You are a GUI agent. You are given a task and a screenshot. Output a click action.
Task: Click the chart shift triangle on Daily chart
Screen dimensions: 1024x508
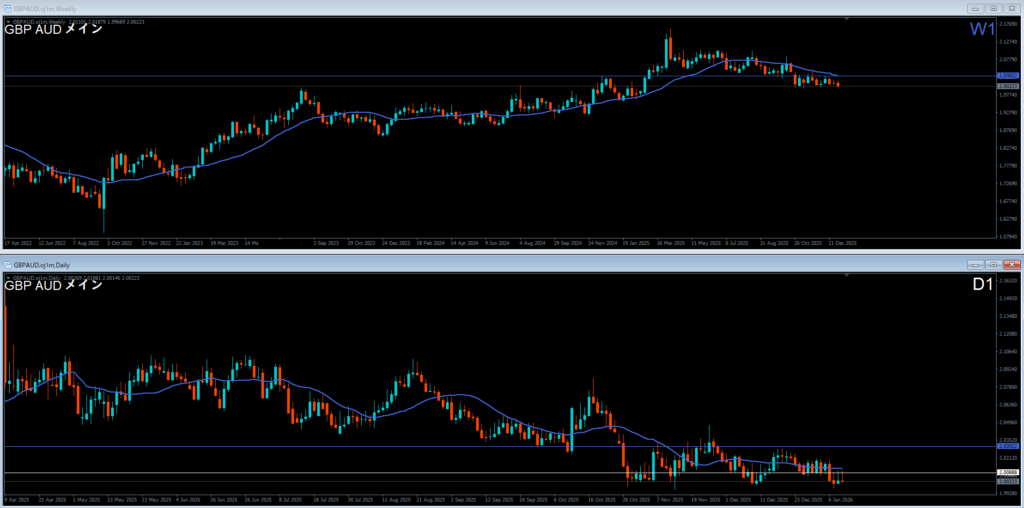847,276
